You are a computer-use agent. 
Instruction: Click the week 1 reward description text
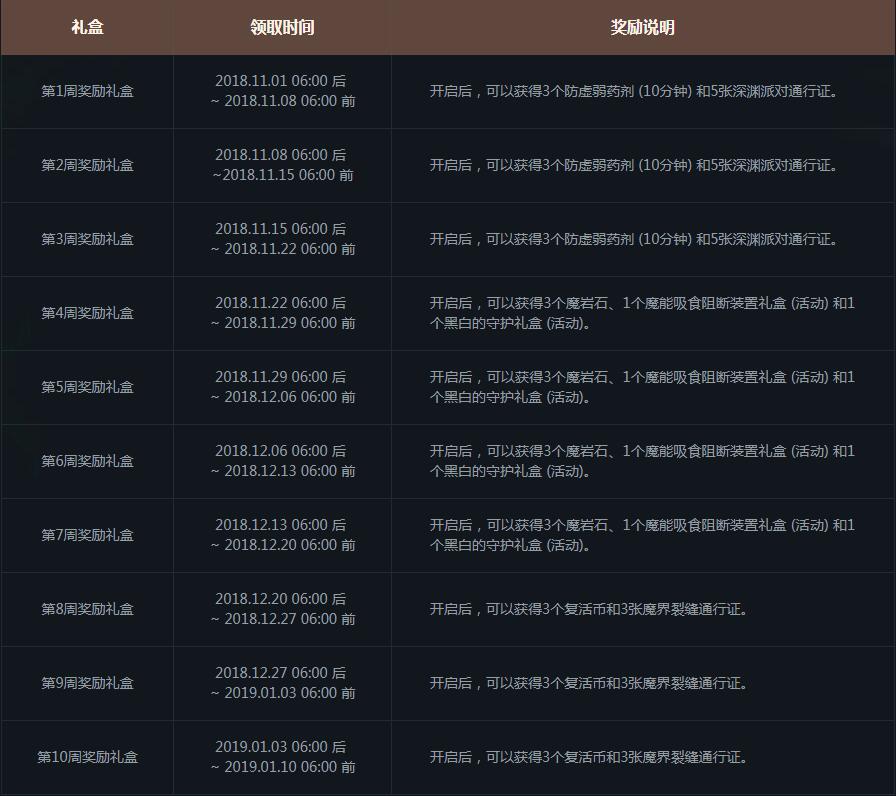pos(633,91)
